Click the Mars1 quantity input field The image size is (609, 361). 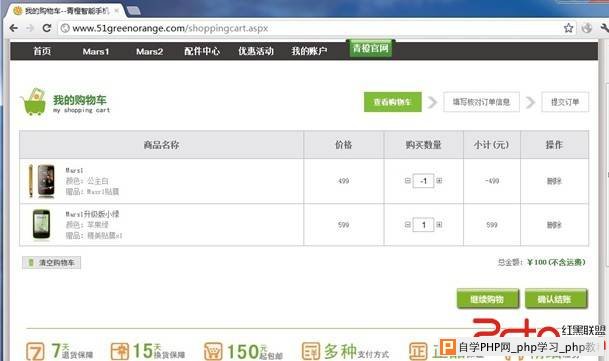coord(423,181)
